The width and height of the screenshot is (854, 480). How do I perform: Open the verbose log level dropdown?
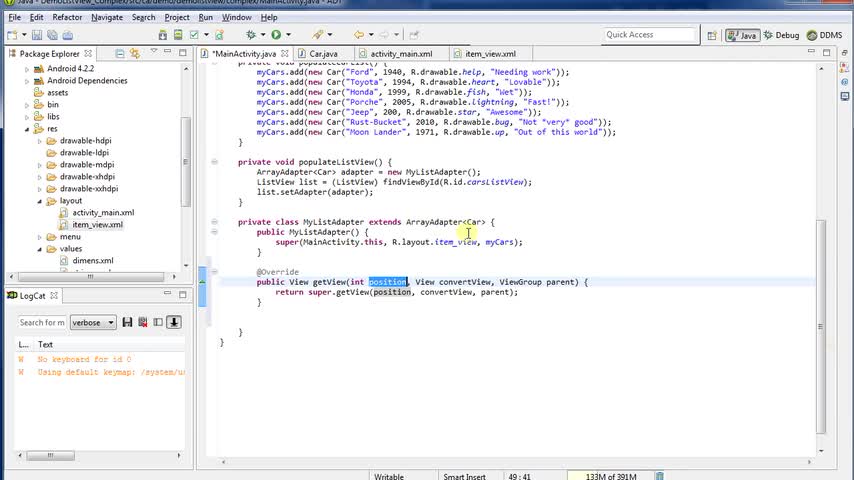(x=93, y=322)
